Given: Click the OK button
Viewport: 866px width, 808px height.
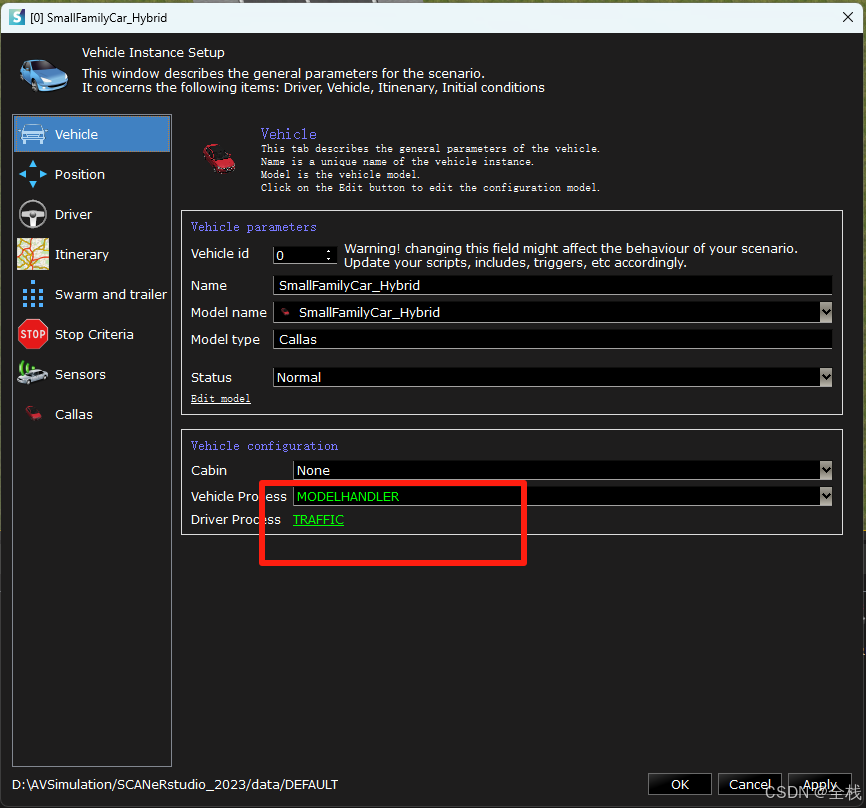Looking at the screenshot, I should 679,784.
